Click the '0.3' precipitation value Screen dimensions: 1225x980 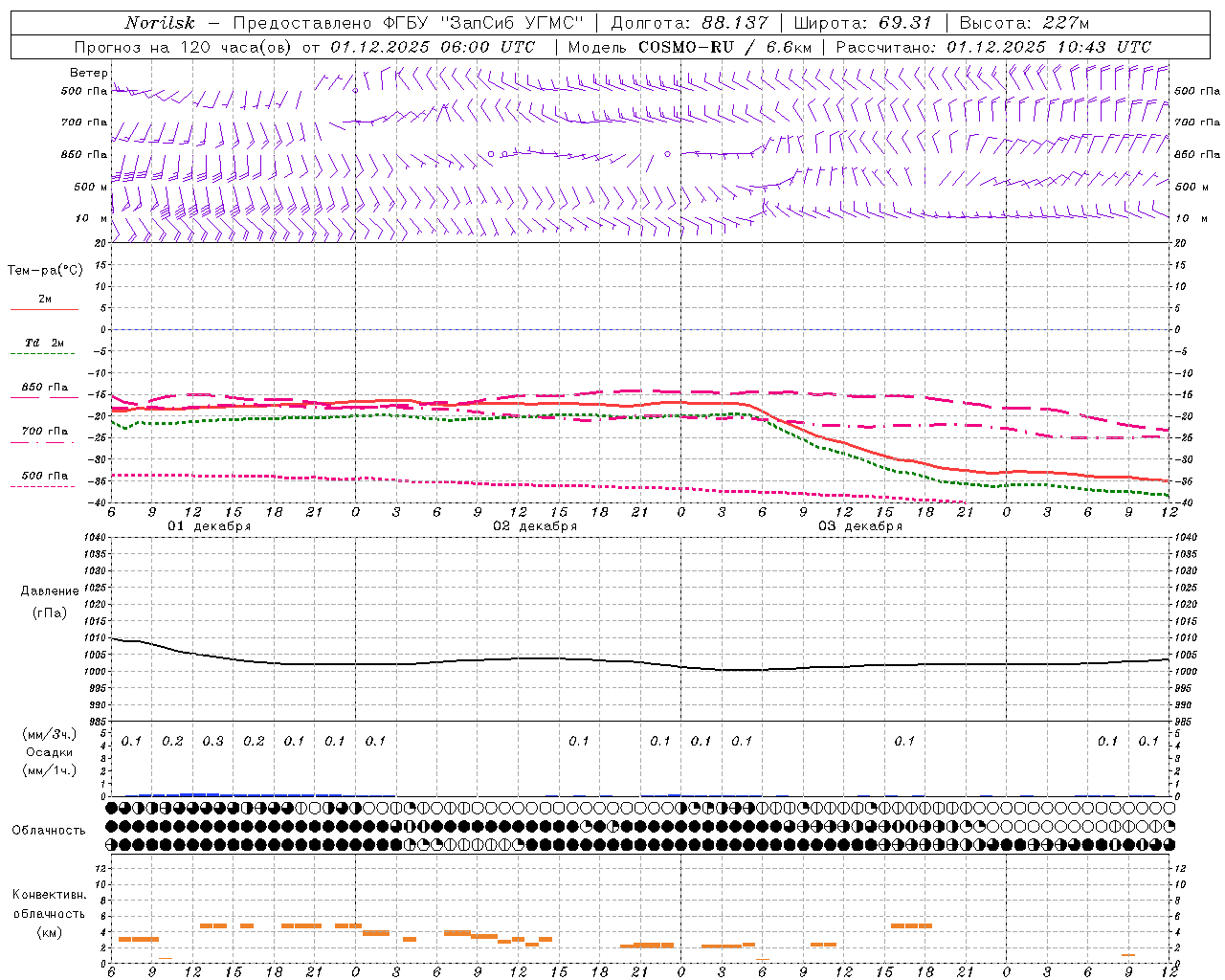pyautogui.click(x=213, y=741)
